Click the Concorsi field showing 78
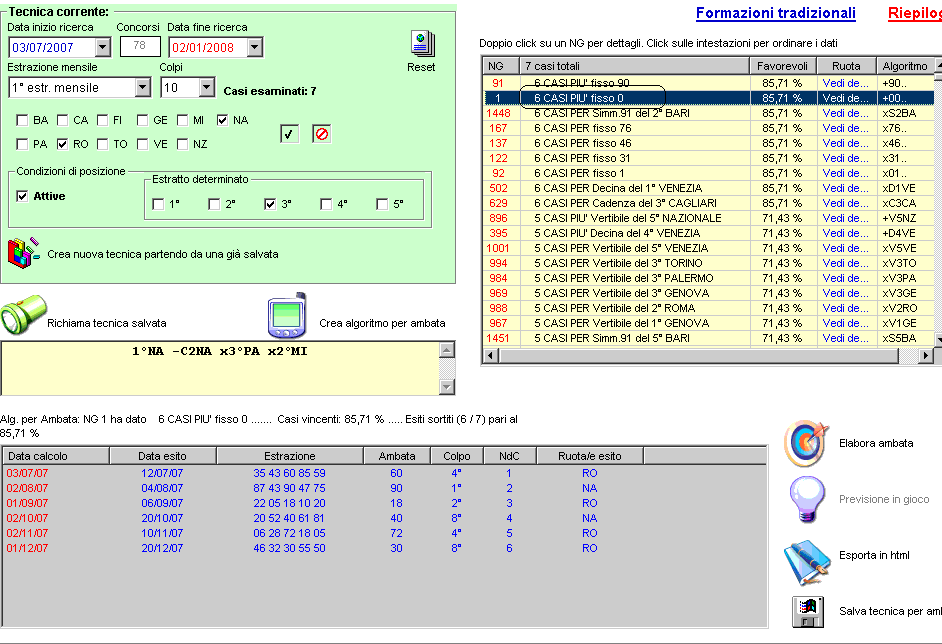Image resolution: width=942 pixels, height=644 pixels. (140, 46)
